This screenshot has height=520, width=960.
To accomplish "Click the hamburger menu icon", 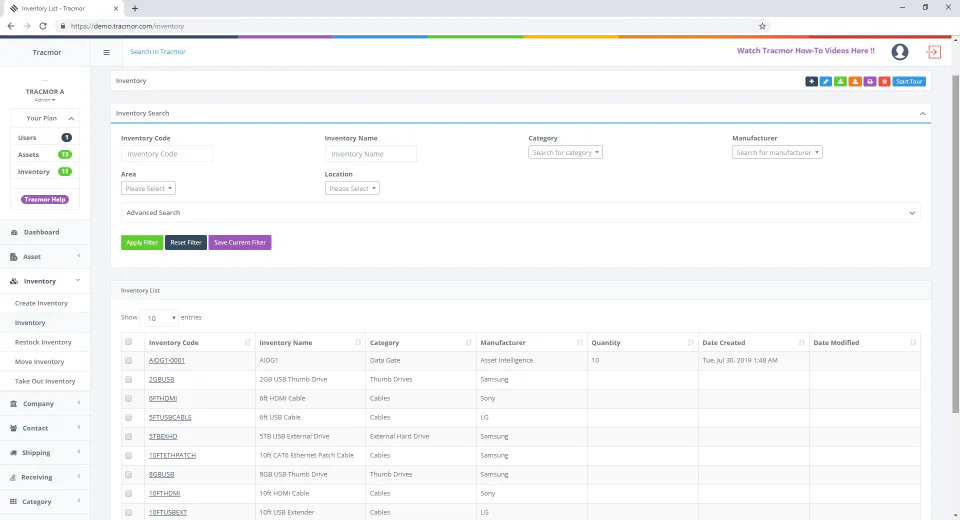I will click(x=107, y=52).
